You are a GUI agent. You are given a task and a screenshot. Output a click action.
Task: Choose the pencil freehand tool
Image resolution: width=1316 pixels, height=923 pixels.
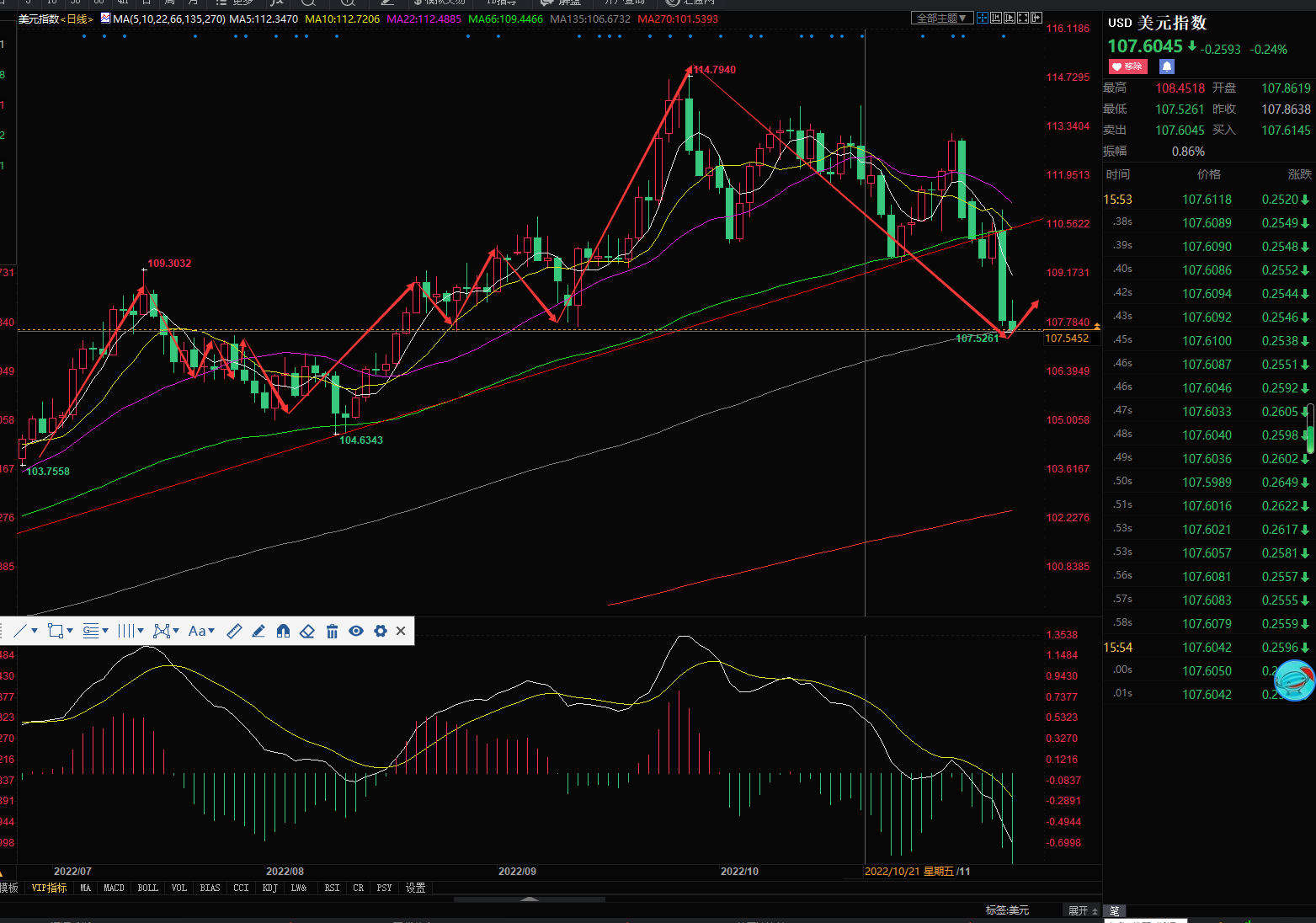(258, 631)
